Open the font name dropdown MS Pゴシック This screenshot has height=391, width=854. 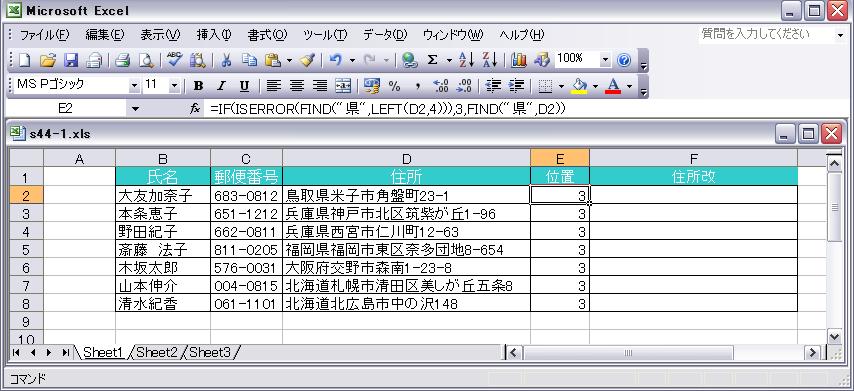pos(134,85)
